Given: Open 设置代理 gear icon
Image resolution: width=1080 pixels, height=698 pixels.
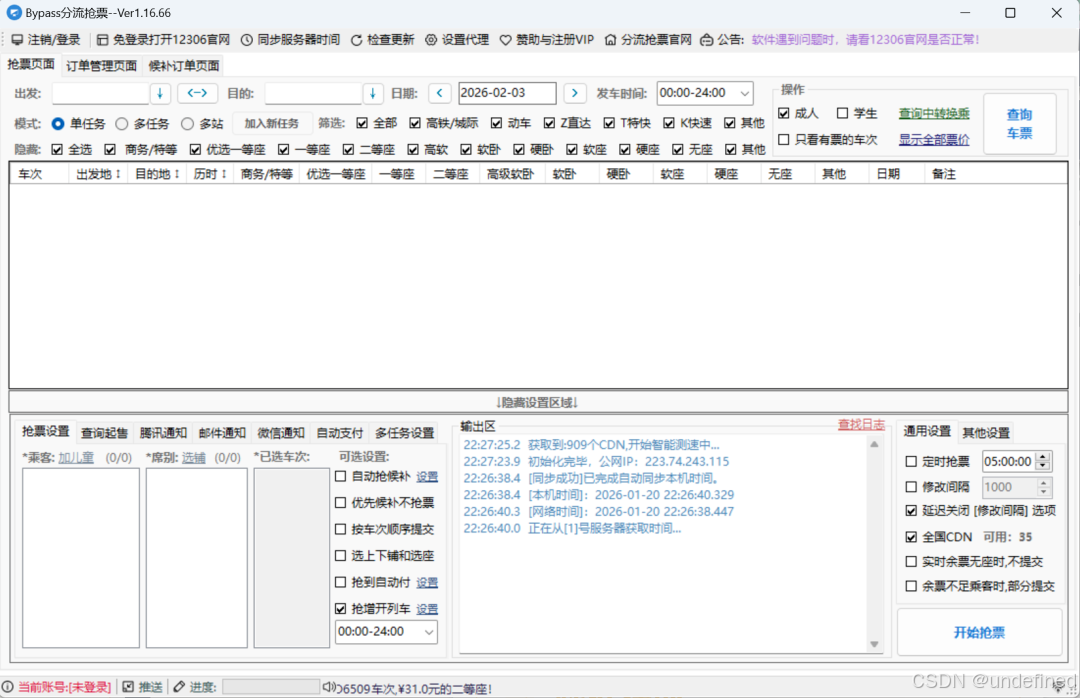Looking at the screenshot, I should pos(431,40).
